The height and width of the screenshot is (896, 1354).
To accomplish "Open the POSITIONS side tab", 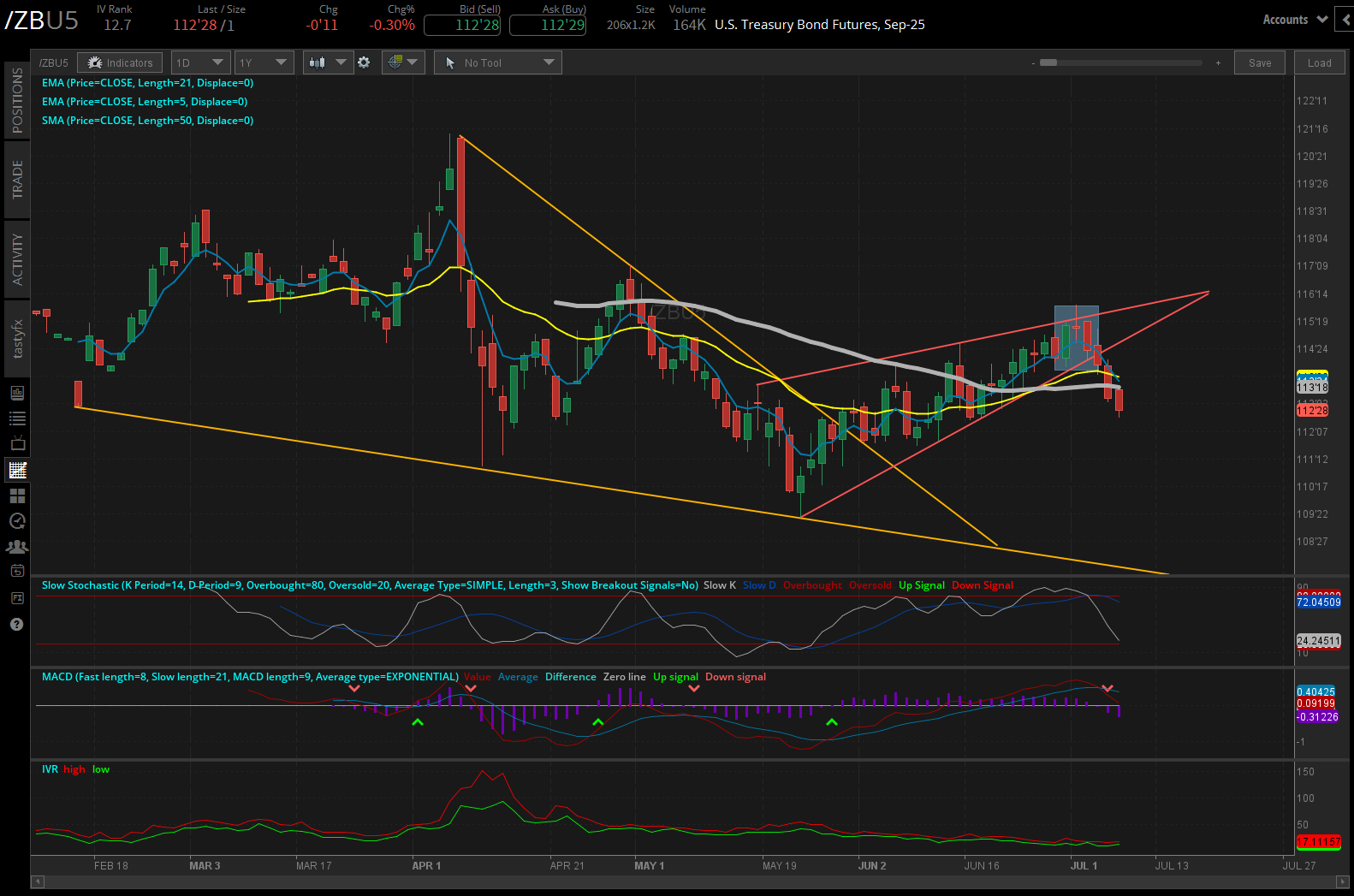I will tap(17, 100).
